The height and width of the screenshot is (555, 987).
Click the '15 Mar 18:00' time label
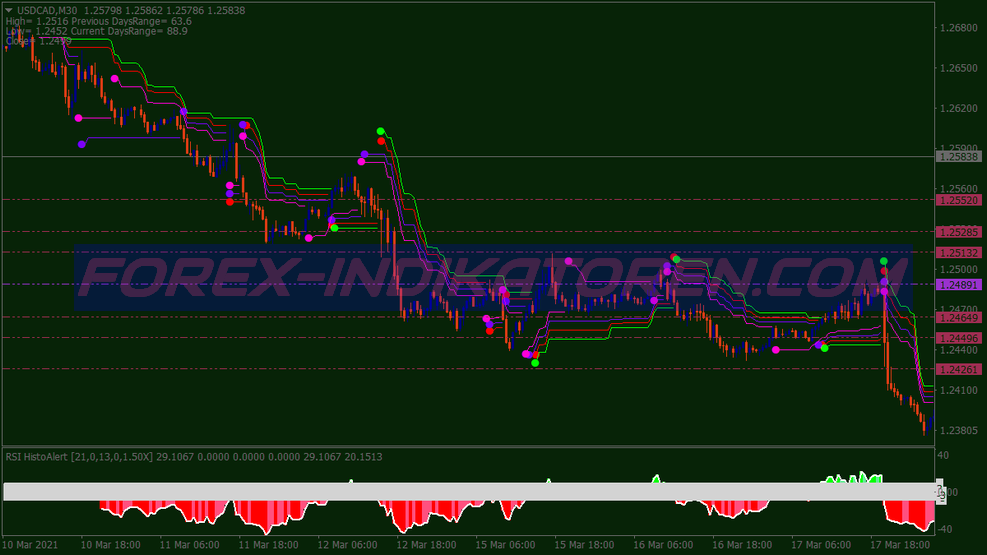click(x=584, y=545)
